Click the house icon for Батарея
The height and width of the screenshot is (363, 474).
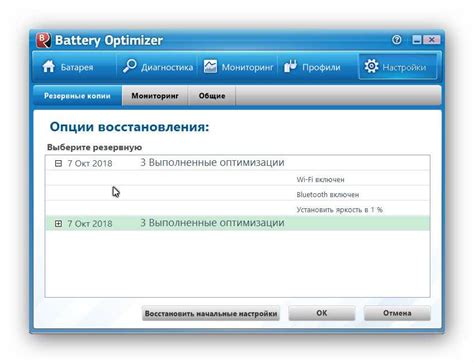49,67
